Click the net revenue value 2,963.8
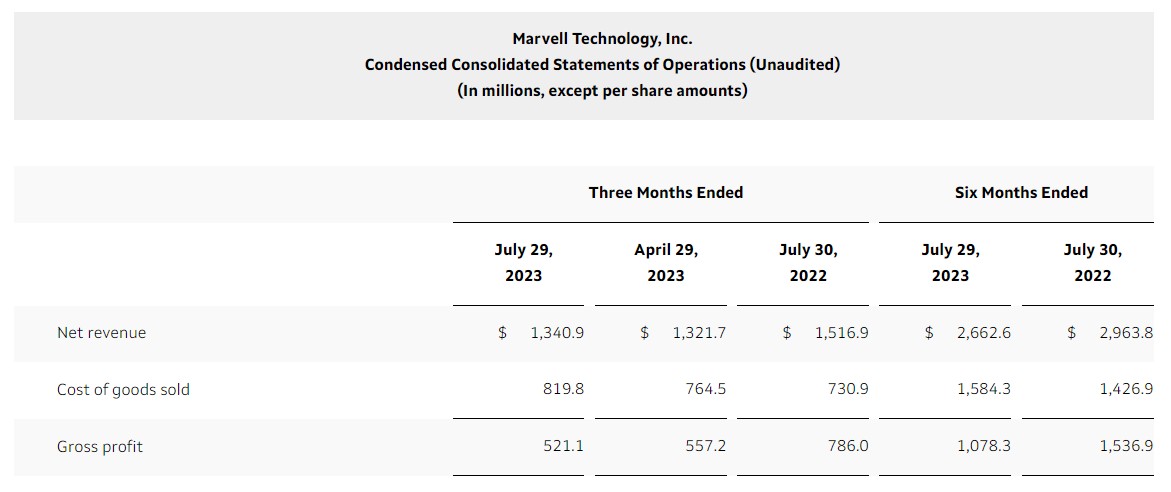This screenshot has width=1171, height=492. [x=1125, y=333]
